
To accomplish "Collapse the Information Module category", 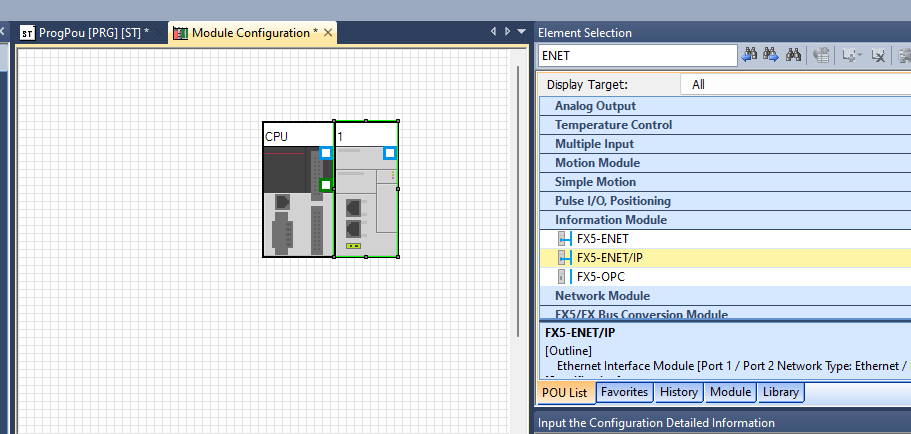I will (610, 220).
